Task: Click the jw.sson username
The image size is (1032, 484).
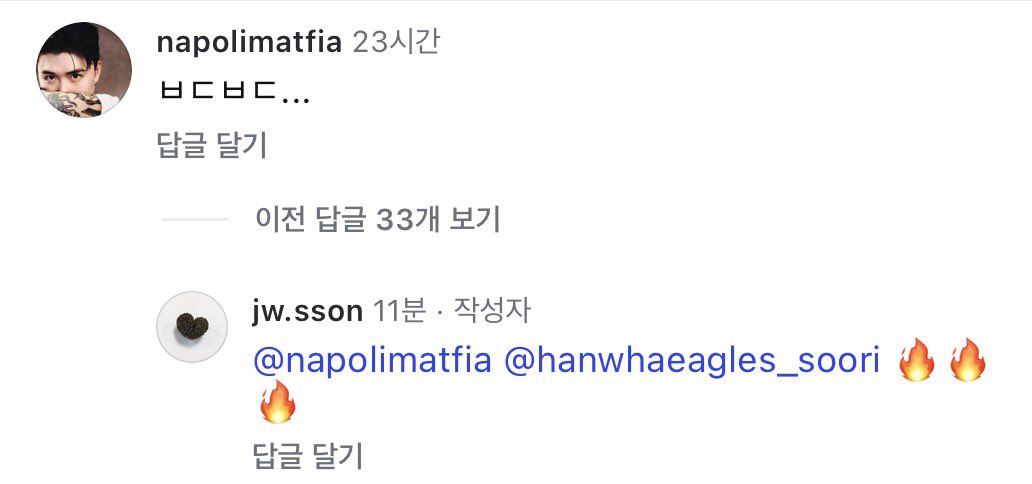Action: pyautogui.click(x=307, y=311)
